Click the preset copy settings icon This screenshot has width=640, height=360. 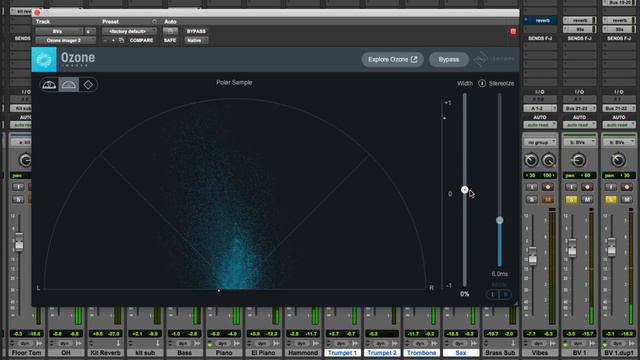click(121, 40)
